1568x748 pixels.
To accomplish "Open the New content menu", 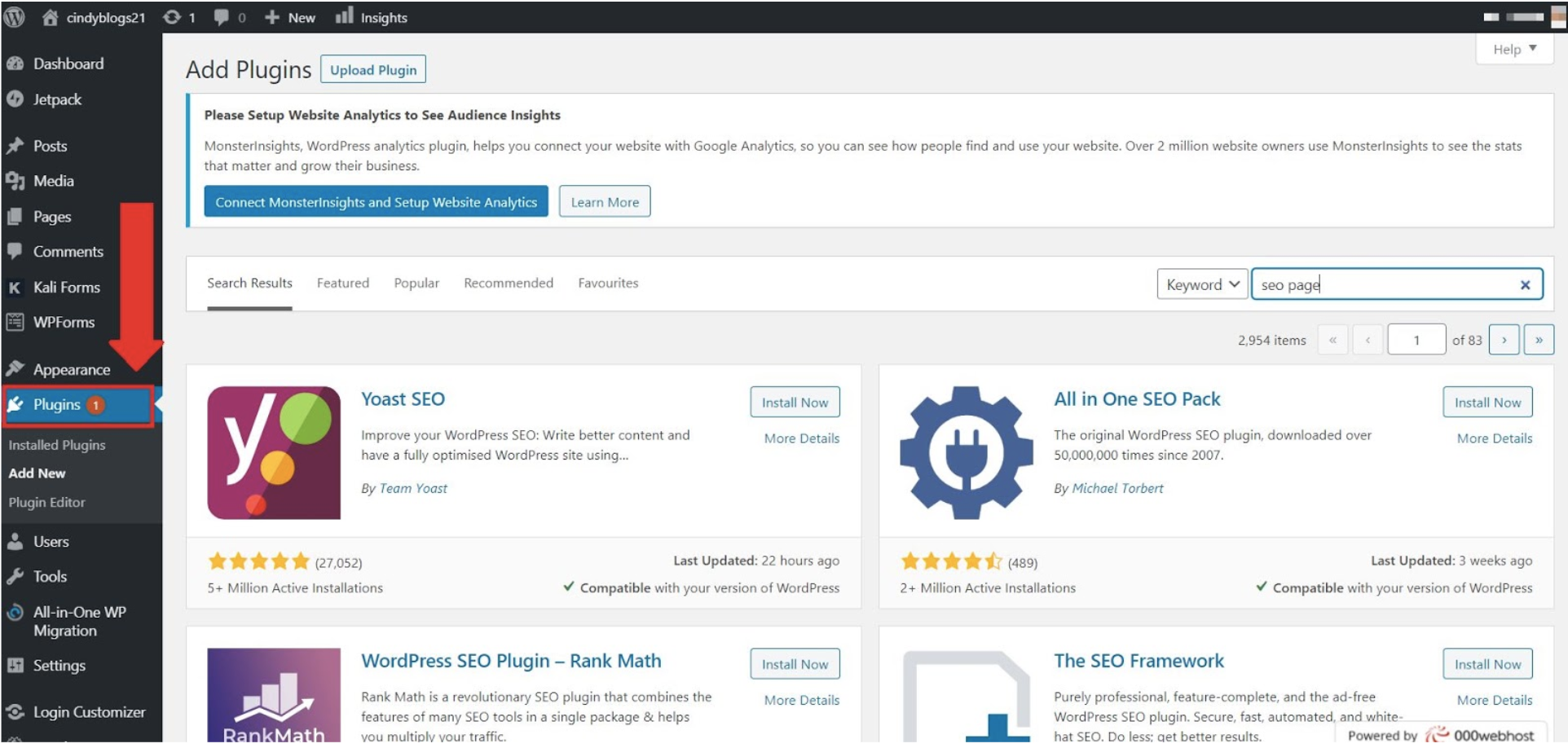I will [x=289, y=17].
